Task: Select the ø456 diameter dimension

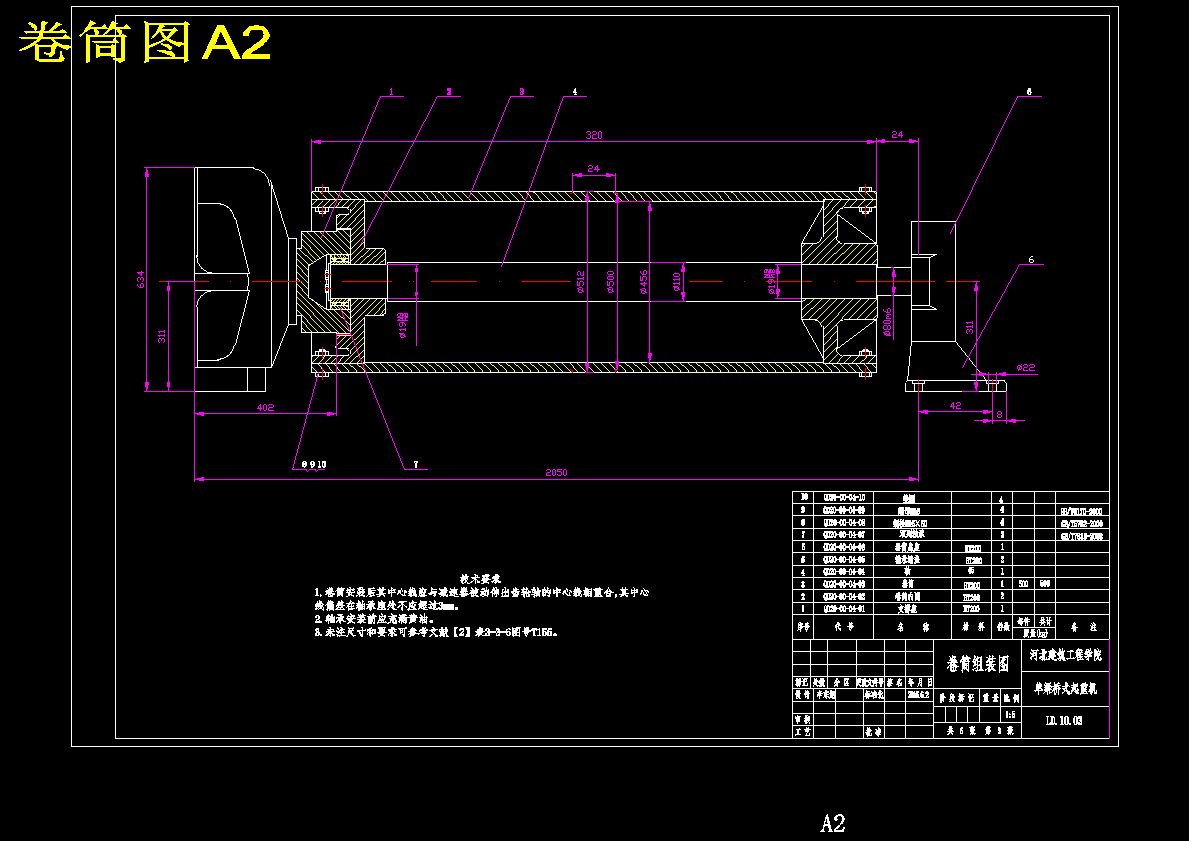Action: 643,281
